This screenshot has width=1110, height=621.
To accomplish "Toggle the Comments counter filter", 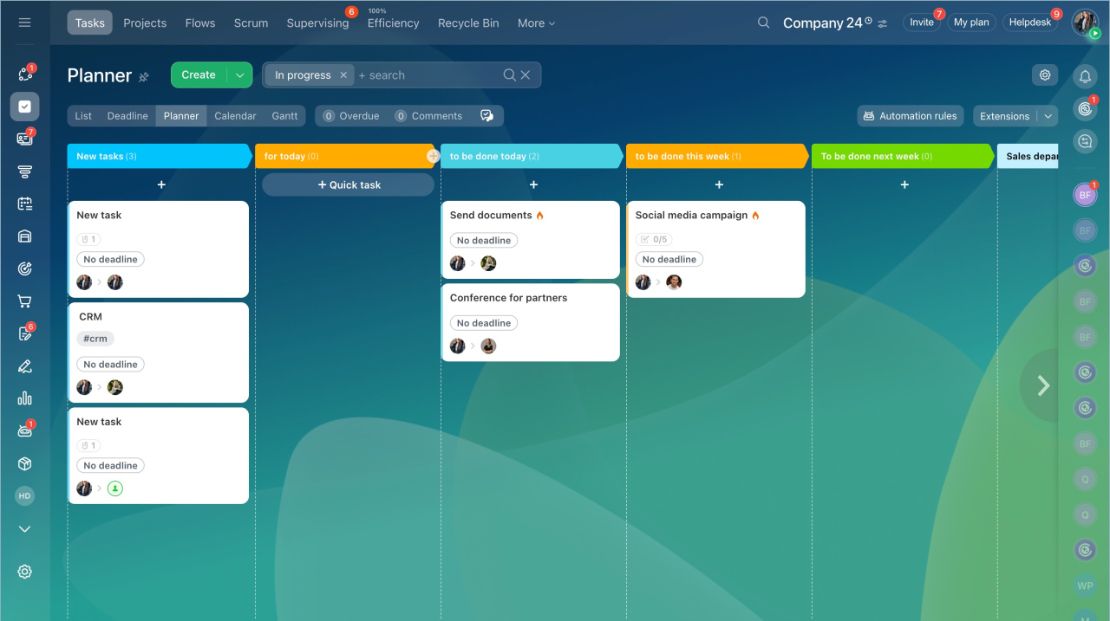I will (x=428, y=115).
